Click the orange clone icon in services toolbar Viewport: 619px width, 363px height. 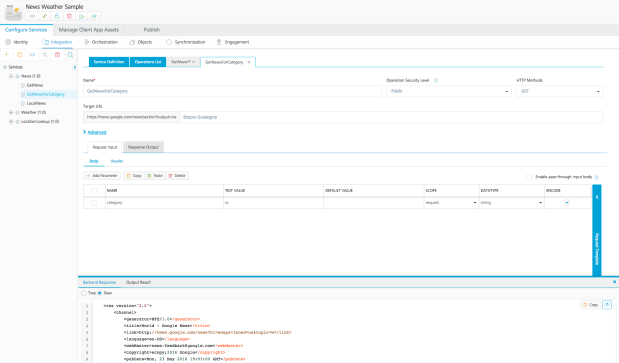(x=20, y=55)
